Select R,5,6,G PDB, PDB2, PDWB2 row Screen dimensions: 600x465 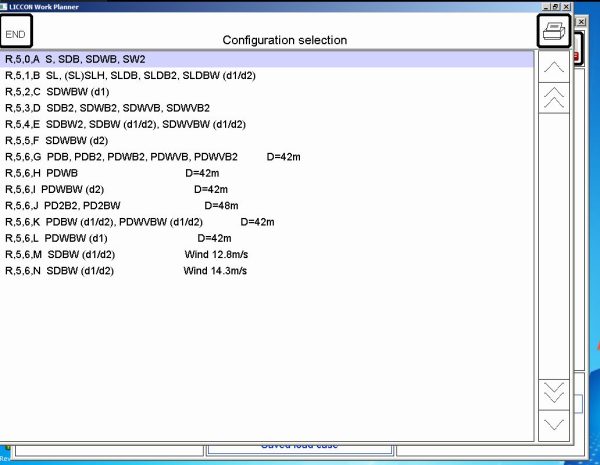[x=267, y=157]
